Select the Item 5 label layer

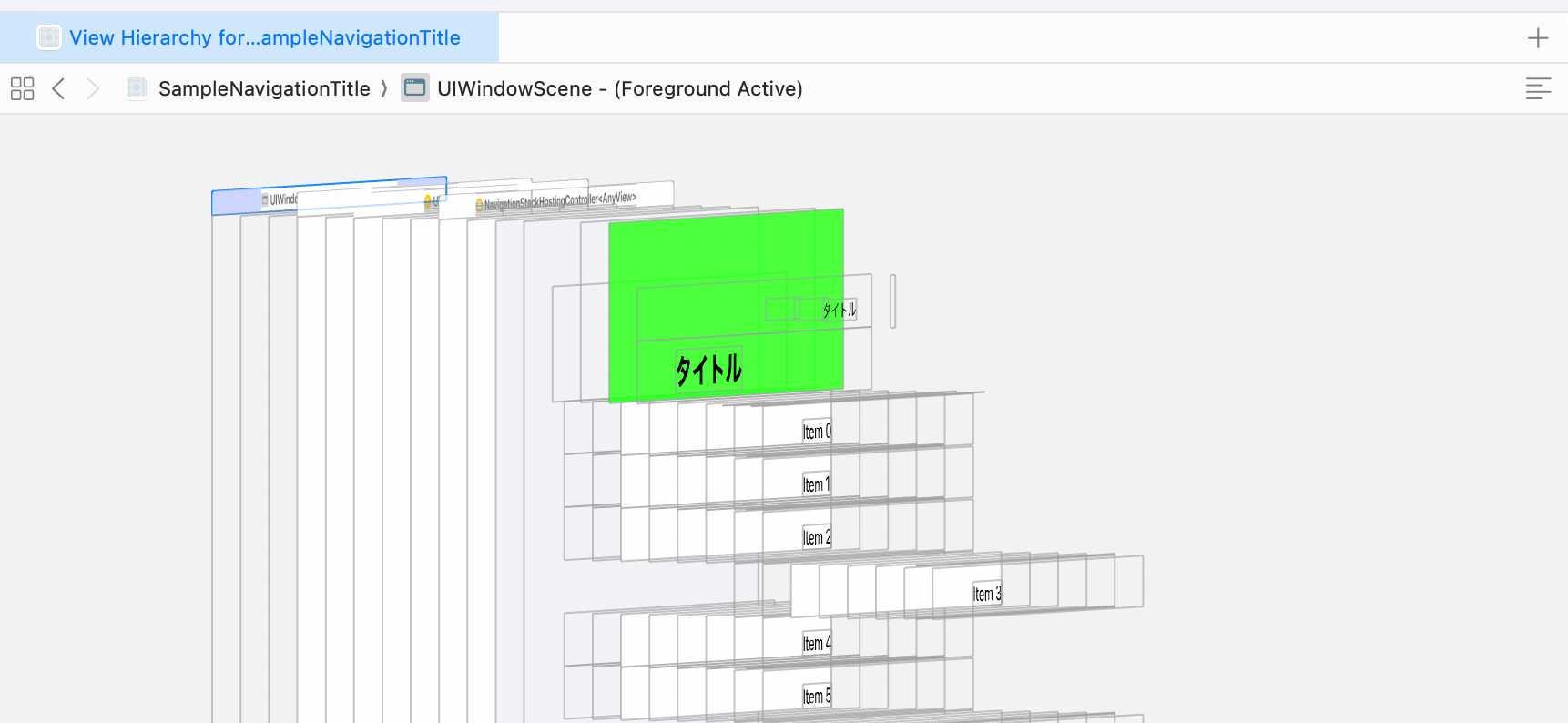[x=817, y=696]
